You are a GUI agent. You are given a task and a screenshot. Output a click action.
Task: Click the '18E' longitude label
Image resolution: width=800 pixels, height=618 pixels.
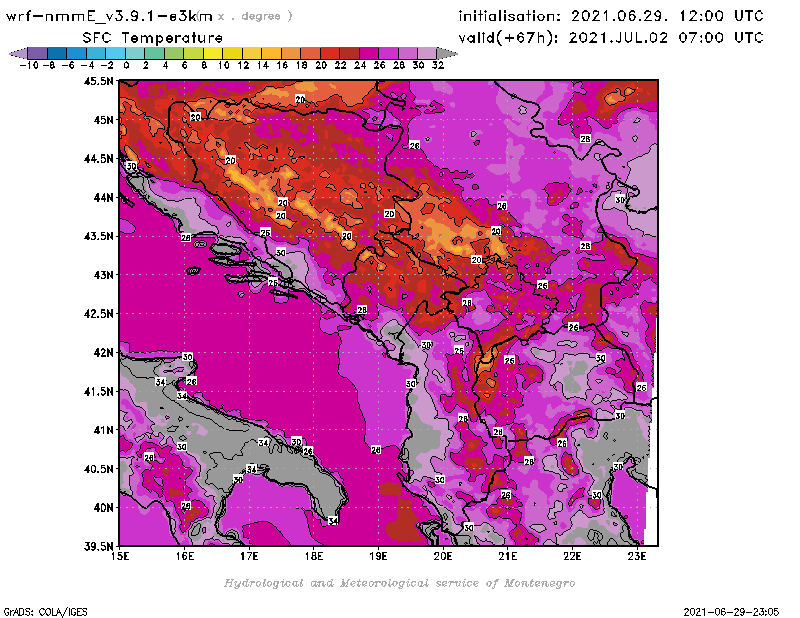pos(314,556)
